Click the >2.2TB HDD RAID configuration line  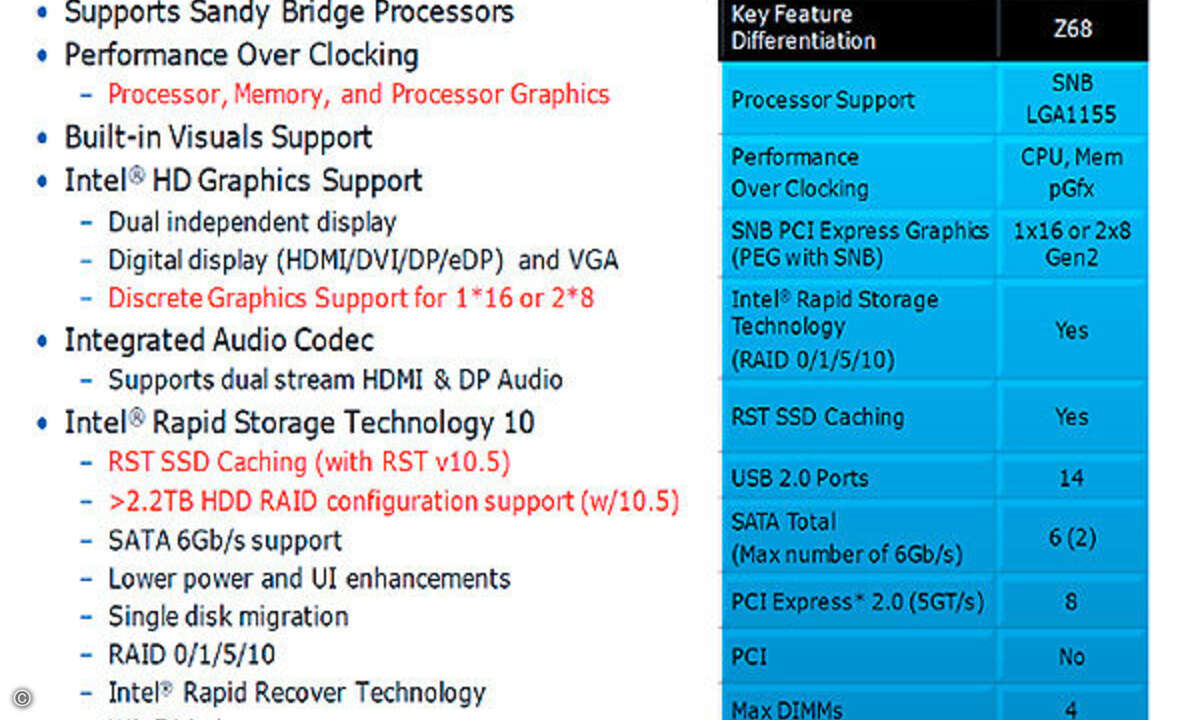393,502
